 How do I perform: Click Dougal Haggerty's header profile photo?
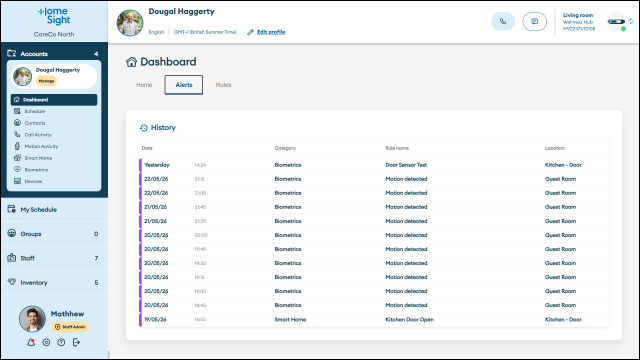click(130, 23)
